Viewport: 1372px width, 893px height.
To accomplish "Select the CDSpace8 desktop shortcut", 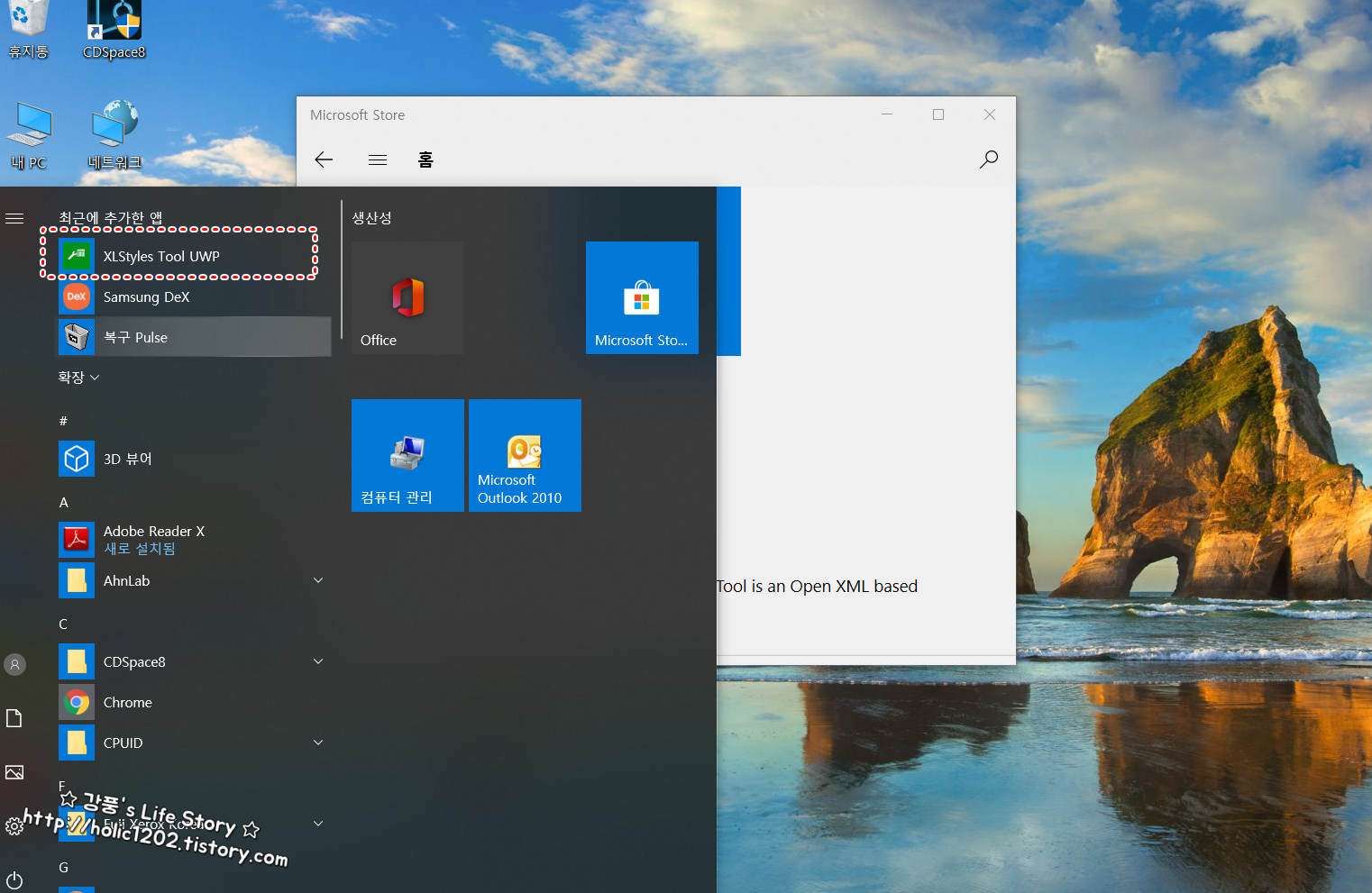I will (x=114, y=30).
